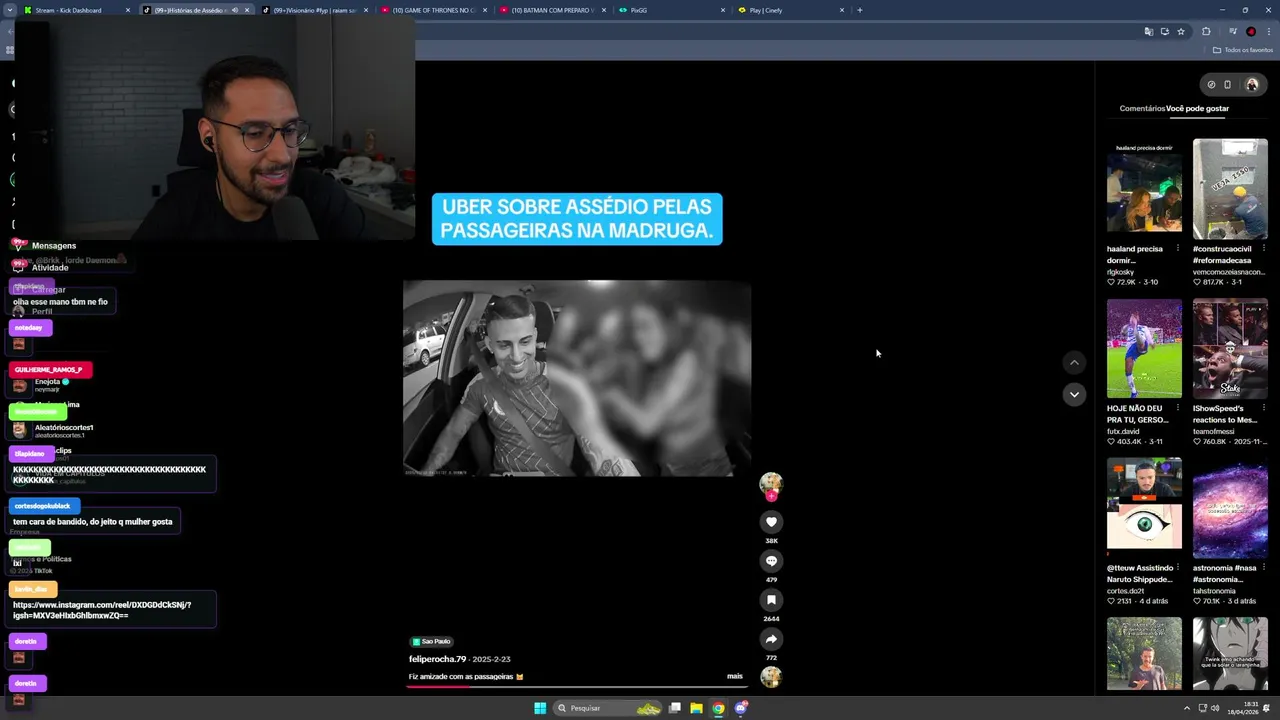Save the video with the bookmark icon
The image size is (1280, 720).
tap(771, 600)
